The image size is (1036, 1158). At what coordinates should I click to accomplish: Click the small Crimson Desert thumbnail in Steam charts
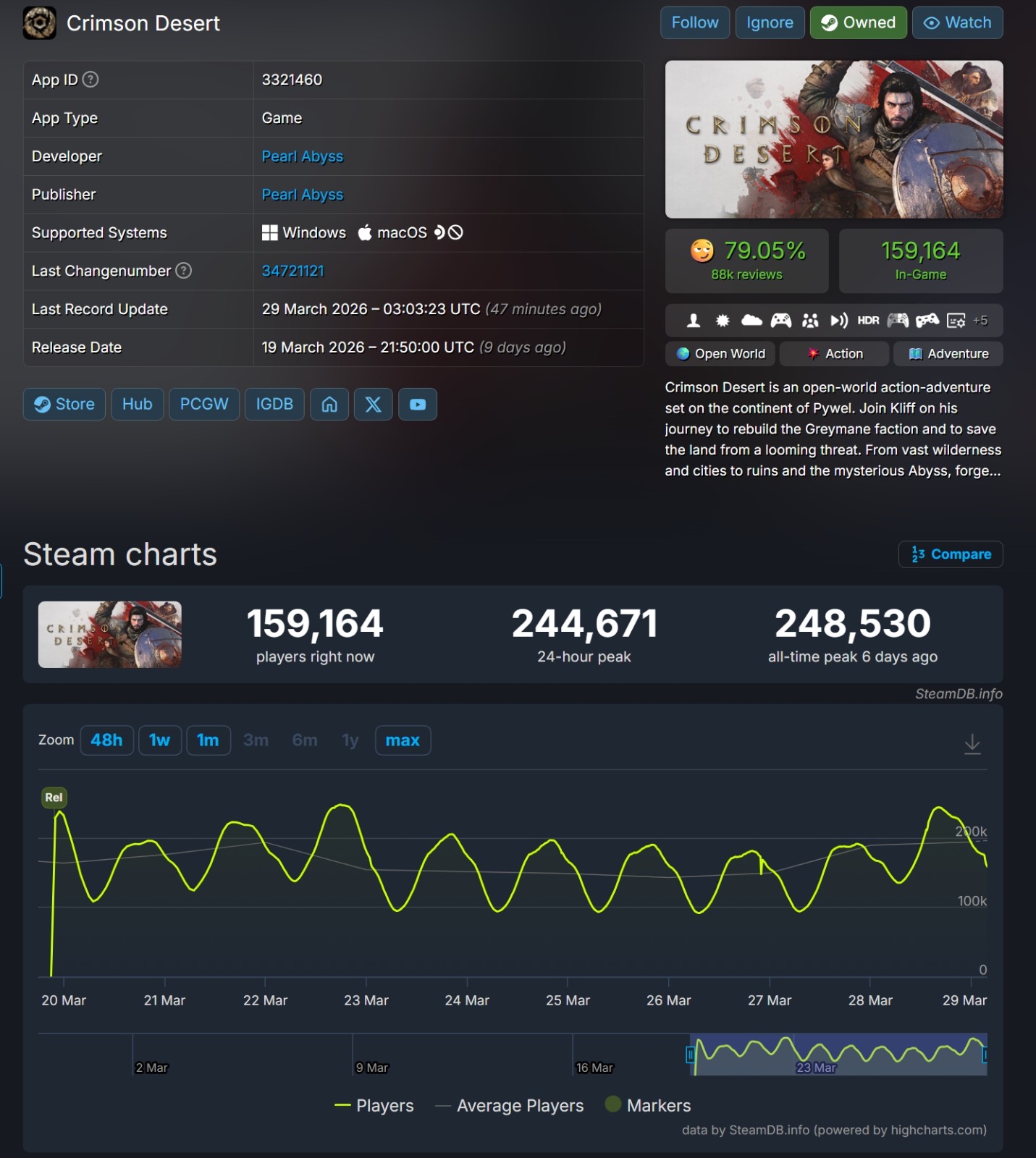tap(110, 634)
